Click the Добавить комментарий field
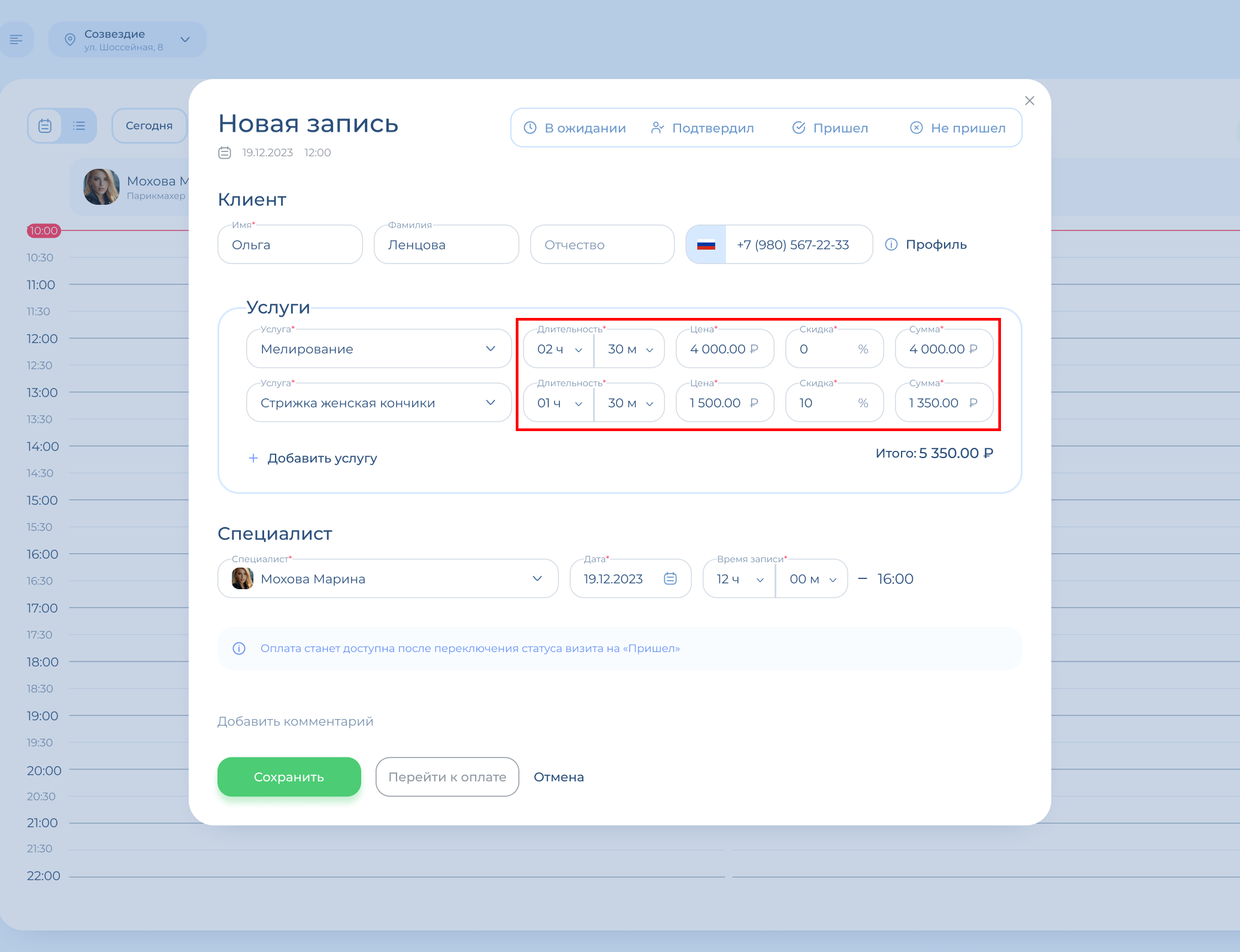The width and height of the screenshot is (1240, 952). click(x=295, y=721)
